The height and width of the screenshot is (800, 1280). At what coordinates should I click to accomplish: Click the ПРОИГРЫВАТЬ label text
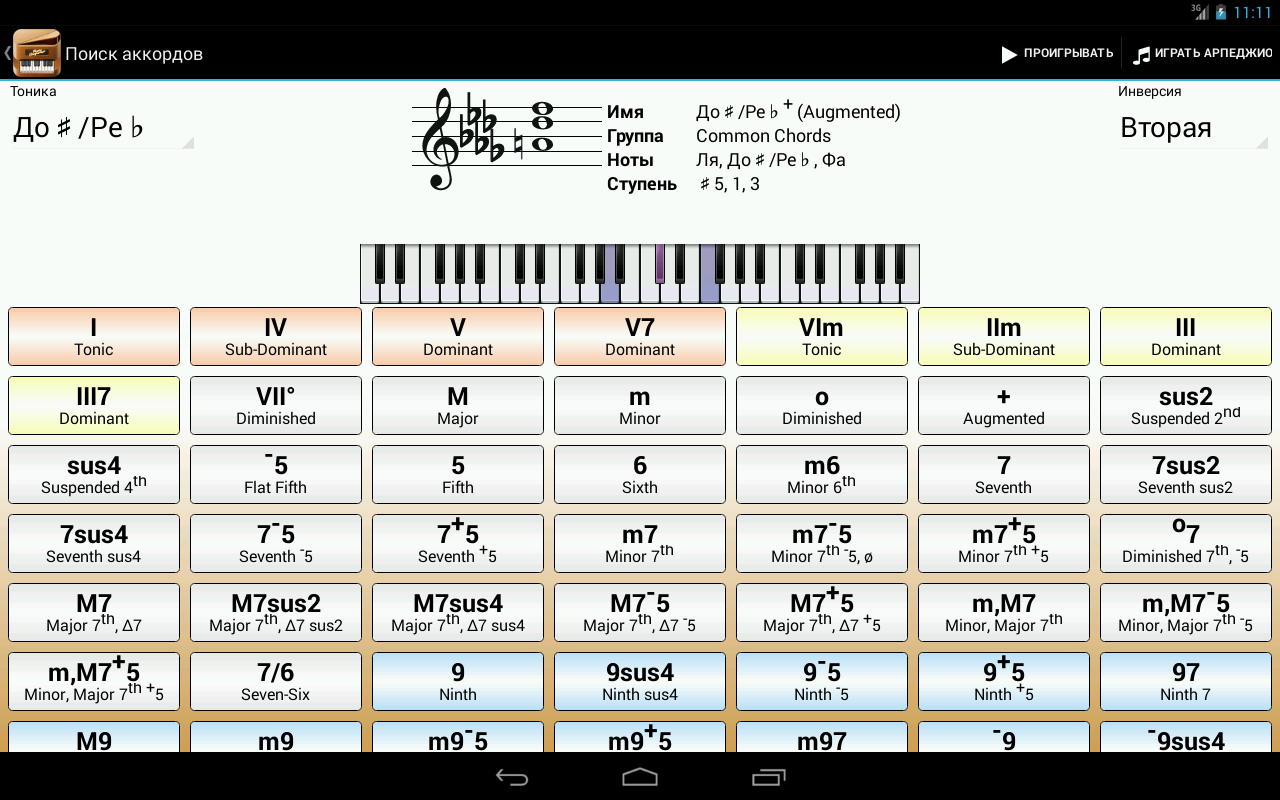click(x=1068, y=54)
